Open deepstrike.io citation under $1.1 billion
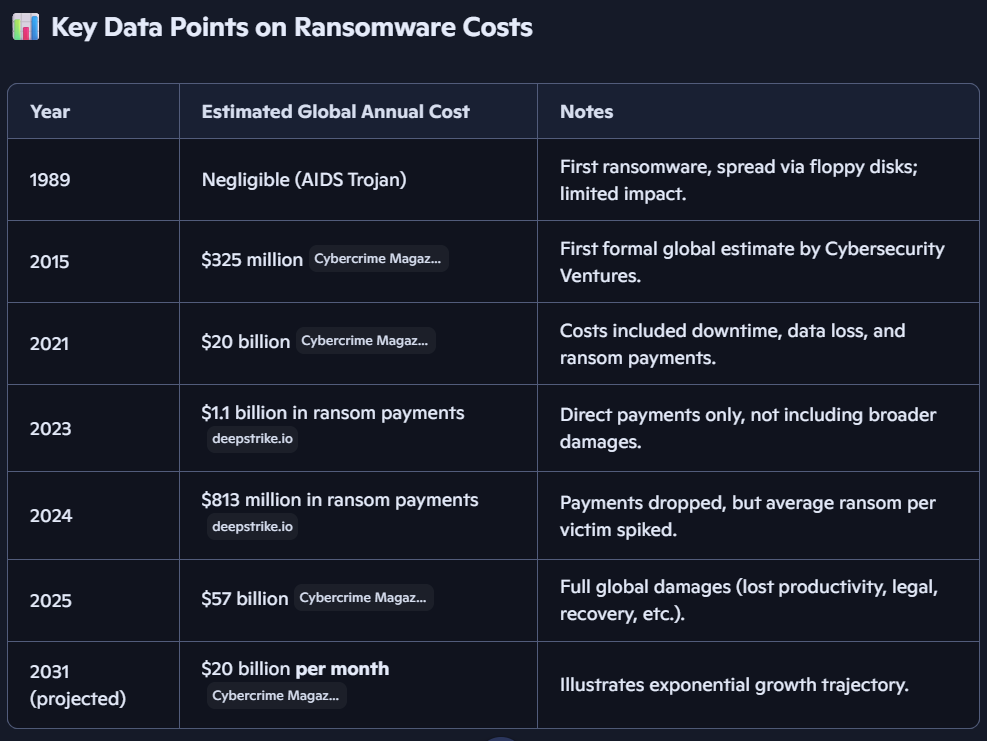The width and height of the screenshot is (987, 741). pyautogui.click(x=252, y=439)
